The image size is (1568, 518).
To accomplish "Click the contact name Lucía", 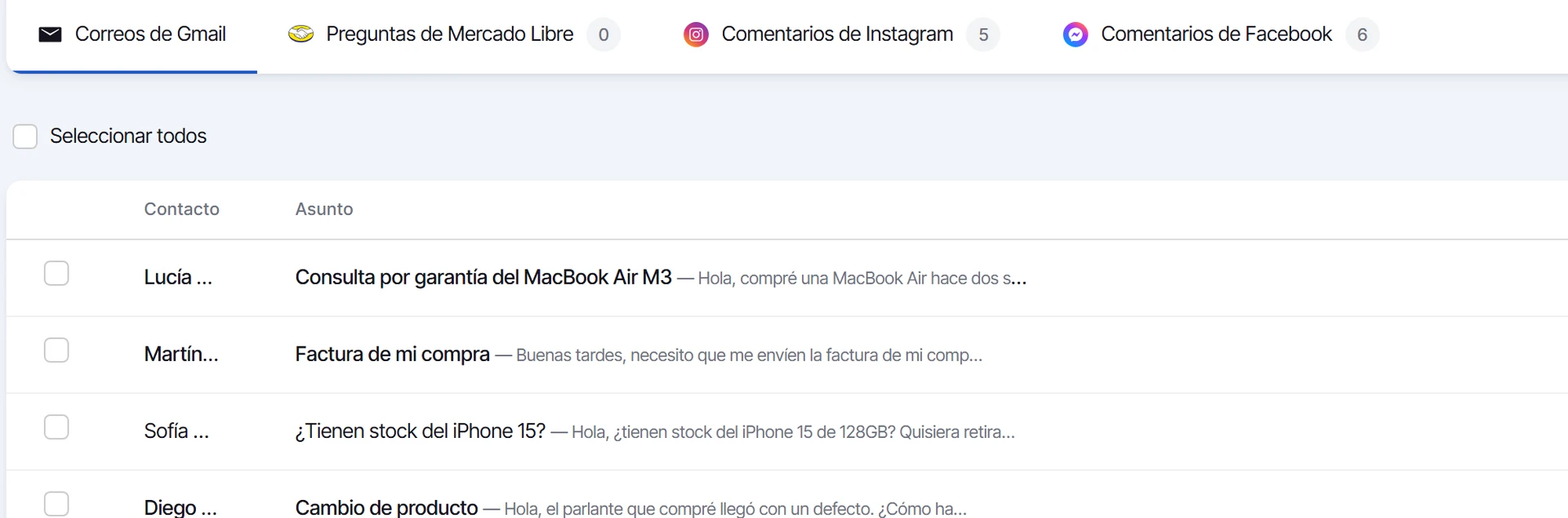I will [x=178, y=277].
